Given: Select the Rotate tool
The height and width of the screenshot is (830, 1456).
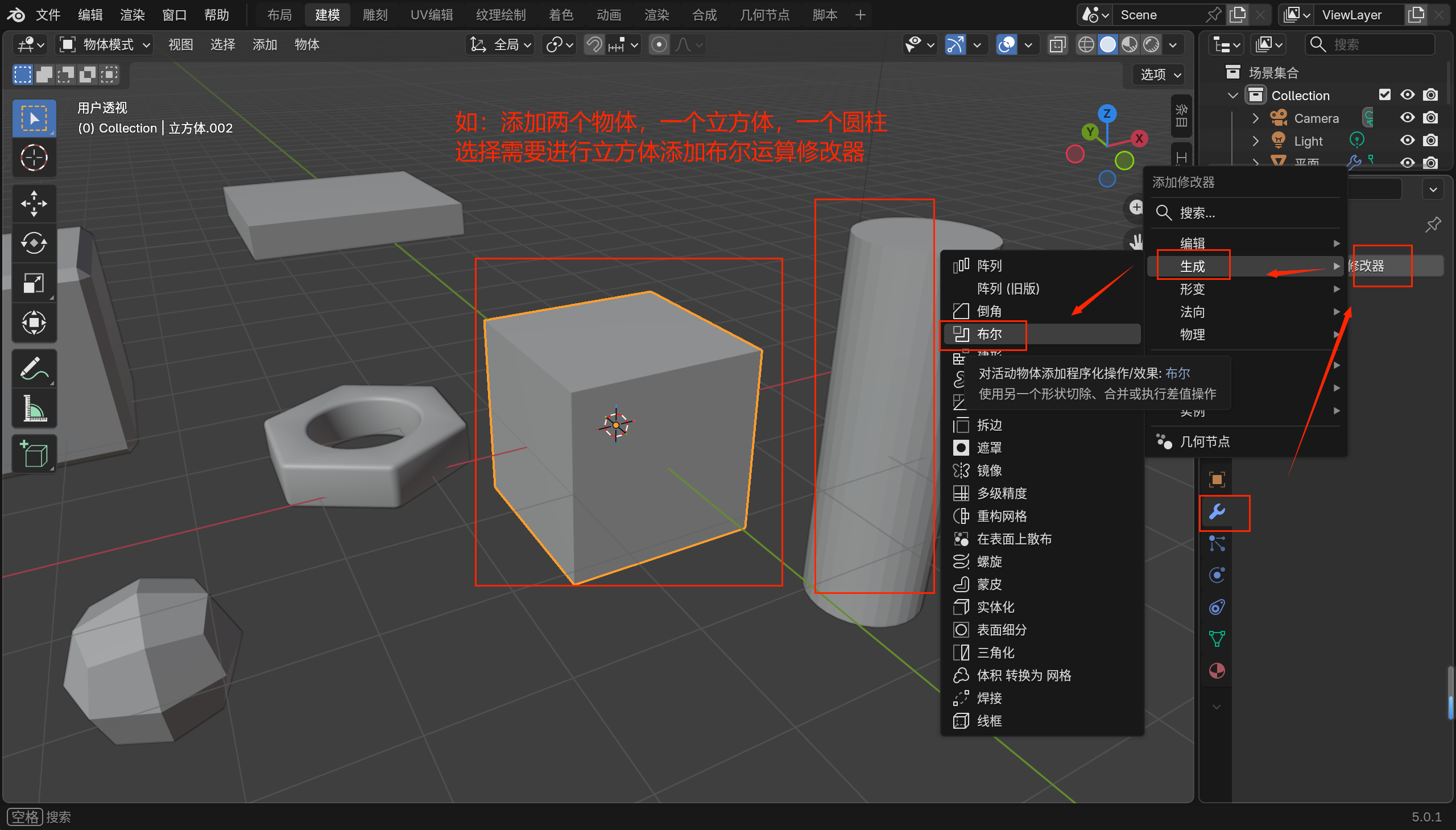Looking at the screenshot, I should 34,243.
